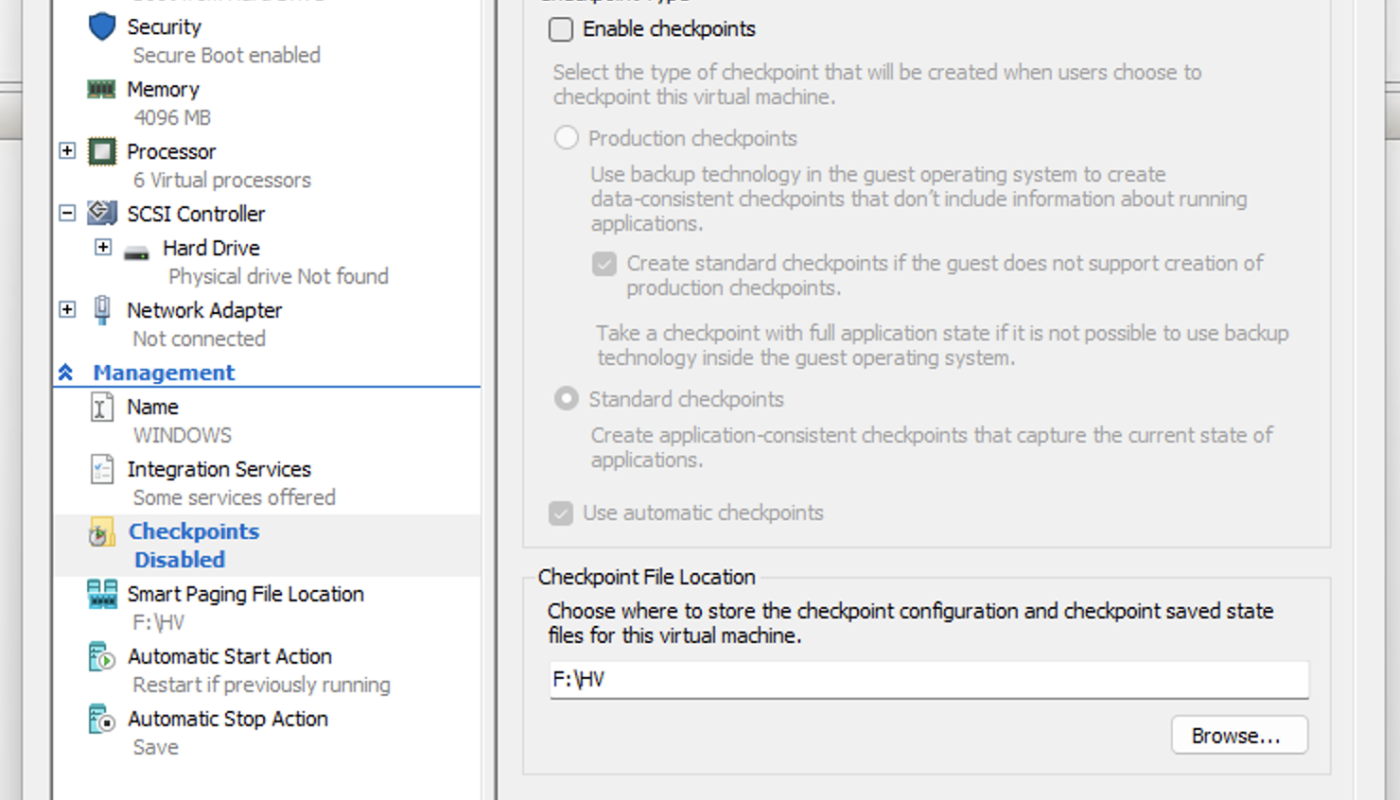
Task: Open the Integration Services icon
Action: [x=102, y=469]
